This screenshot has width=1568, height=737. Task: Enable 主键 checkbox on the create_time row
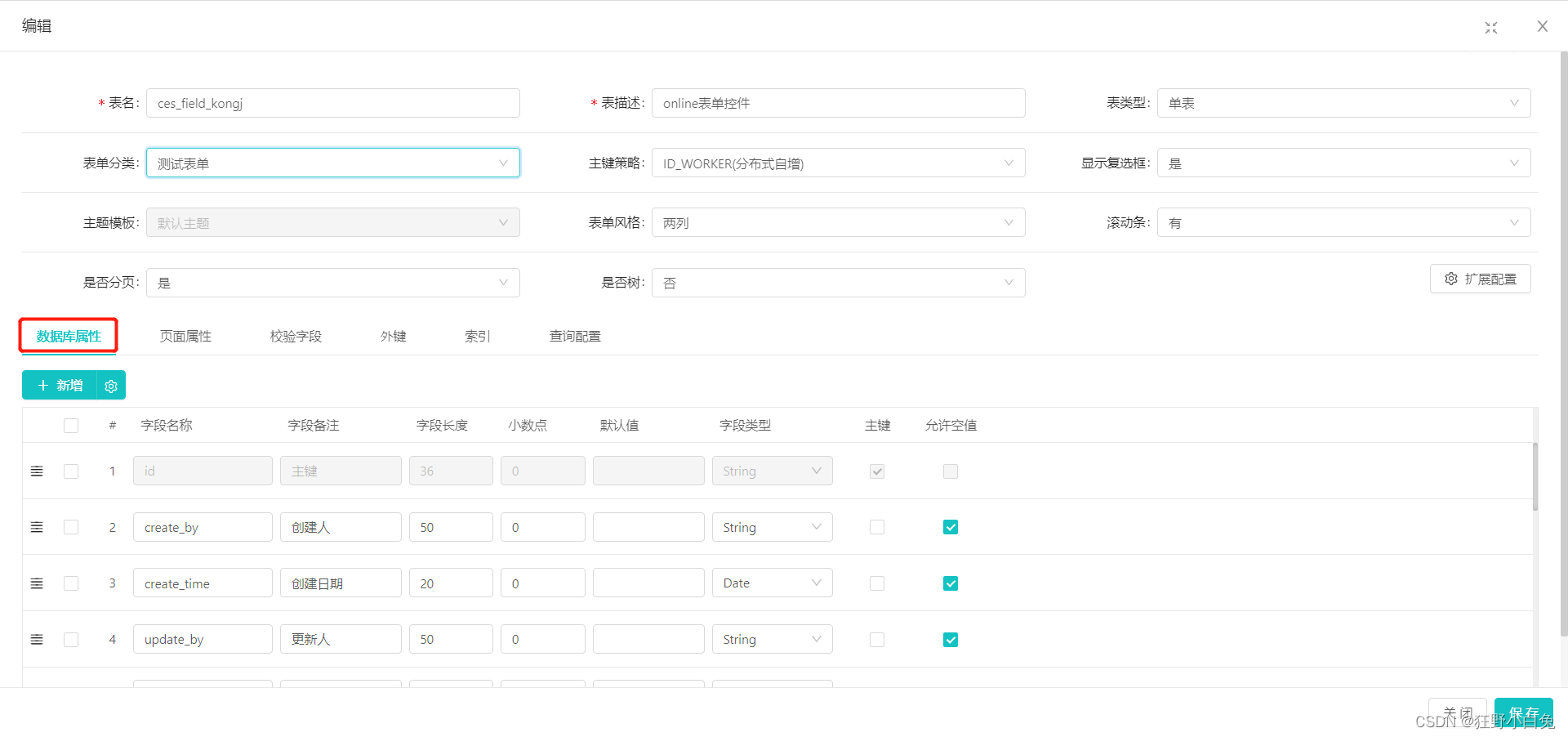[876, 583]
